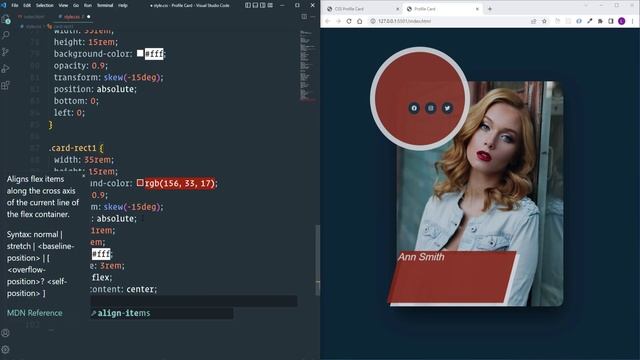
Task: Open browser Extensions puzzle icon
Action: click(600, 21)
